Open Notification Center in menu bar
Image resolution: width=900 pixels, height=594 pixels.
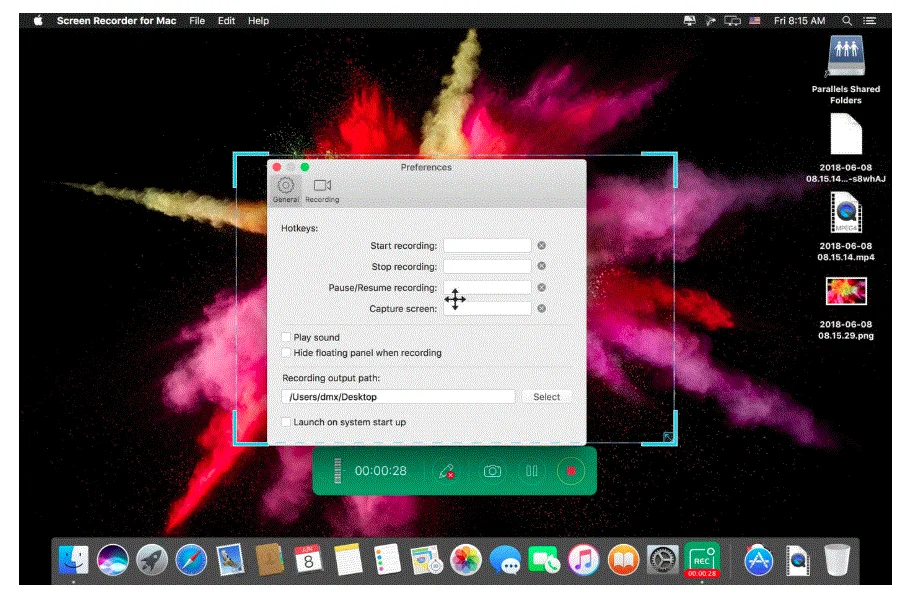pos(870,21)
